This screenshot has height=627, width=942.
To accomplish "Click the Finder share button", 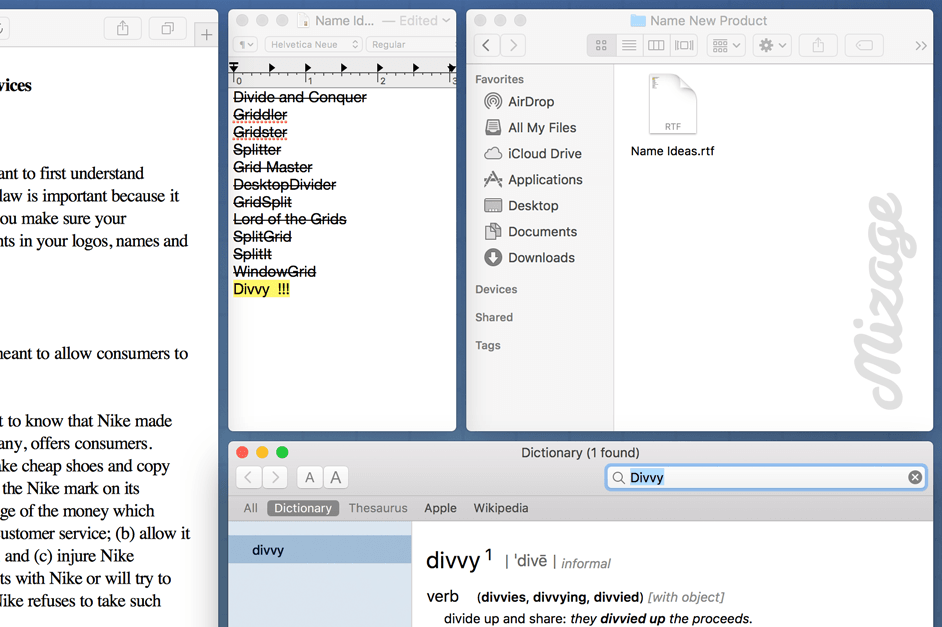I will click(x=818, y=45).
